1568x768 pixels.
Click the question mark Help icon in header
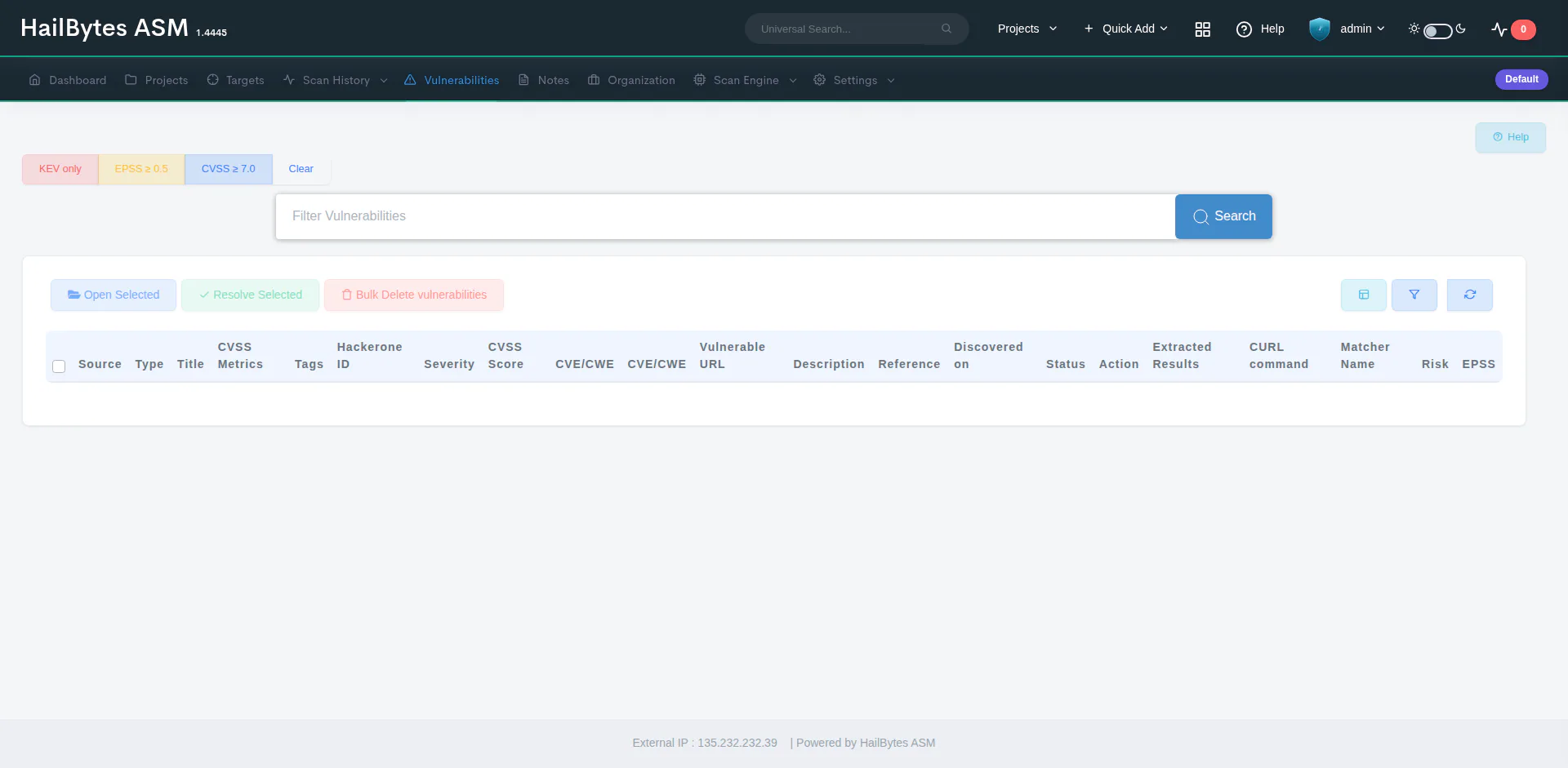tap(1244, 29)
